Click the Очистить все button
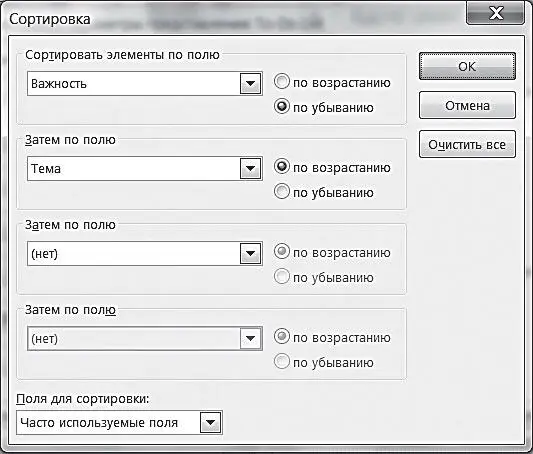 (x=467, y=144)
